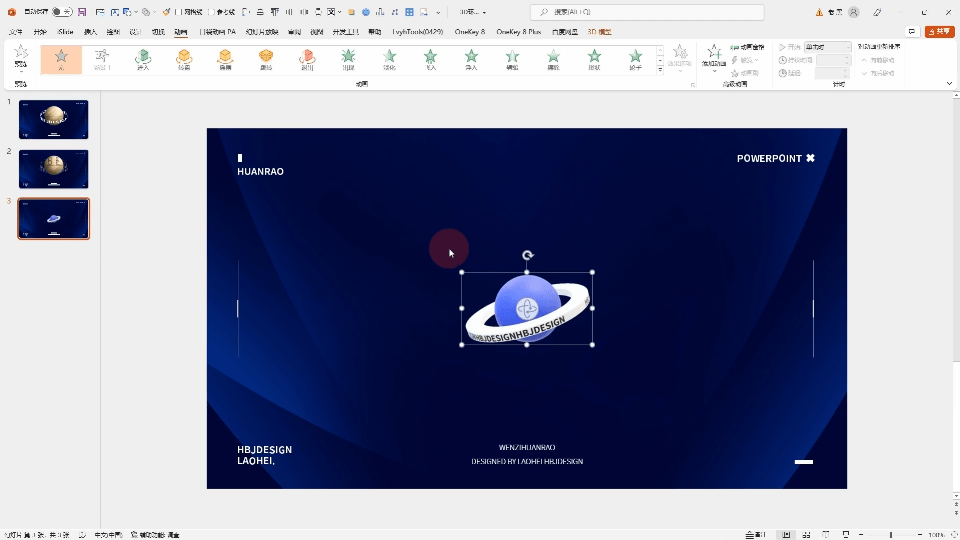Click the orange Share button
The height and width of the screenshot is (540, 960).
point(939,32)
